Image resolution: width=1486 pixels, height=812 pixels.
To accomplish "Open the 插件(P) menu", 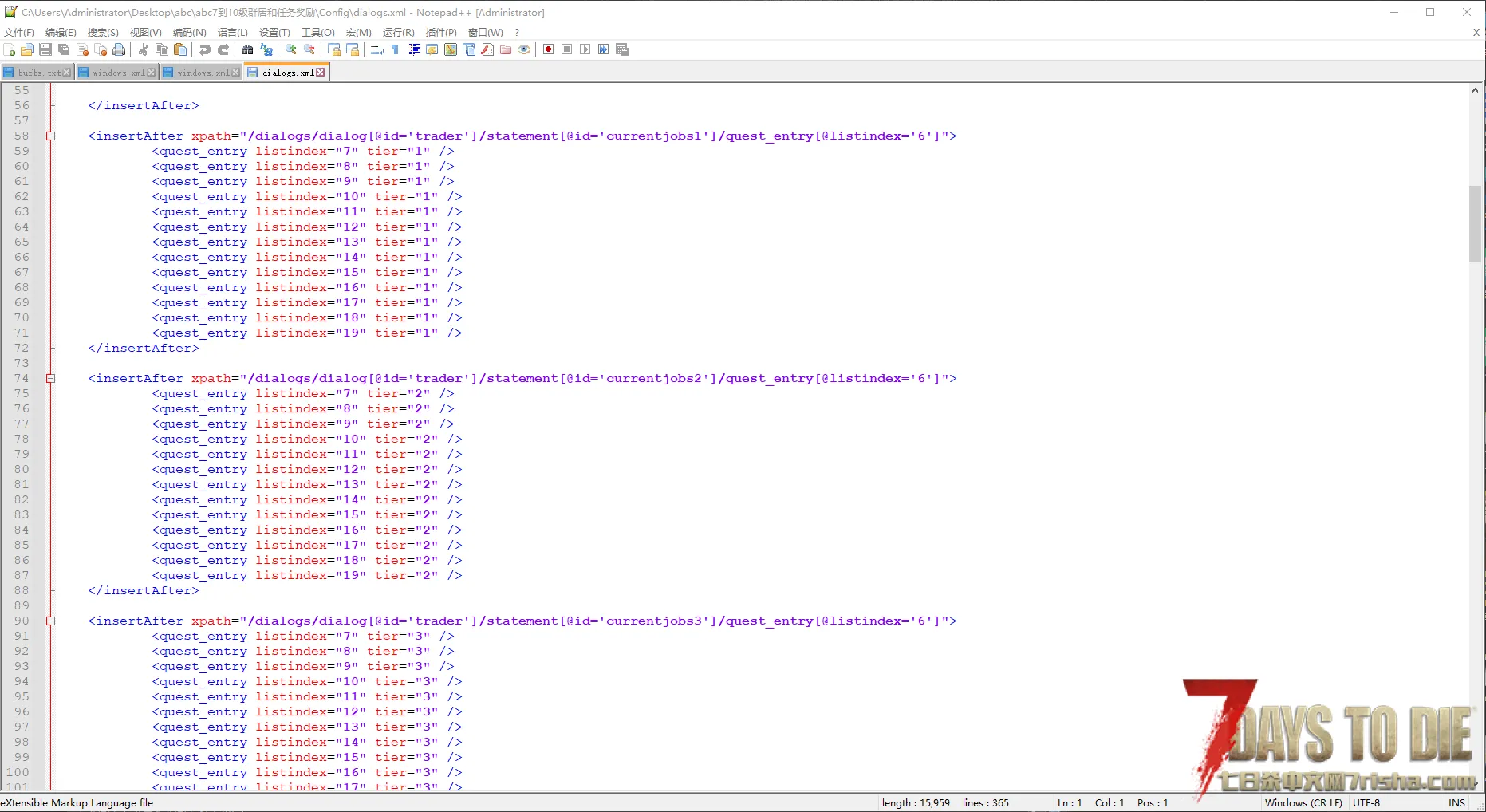I will [441, 33].
